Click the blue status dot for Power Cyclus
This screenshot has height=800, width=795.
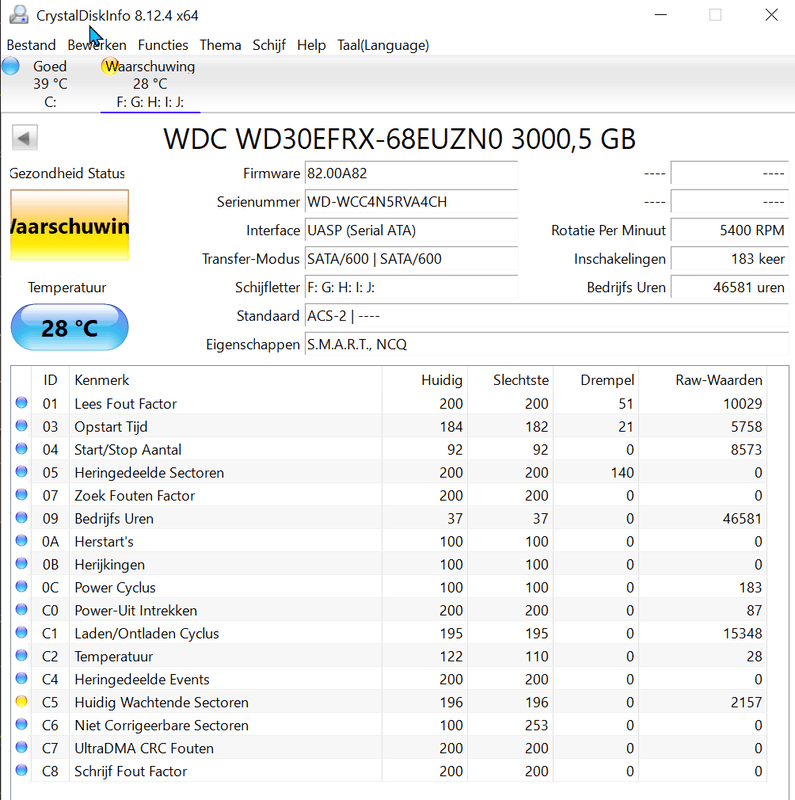coord(21,587)
